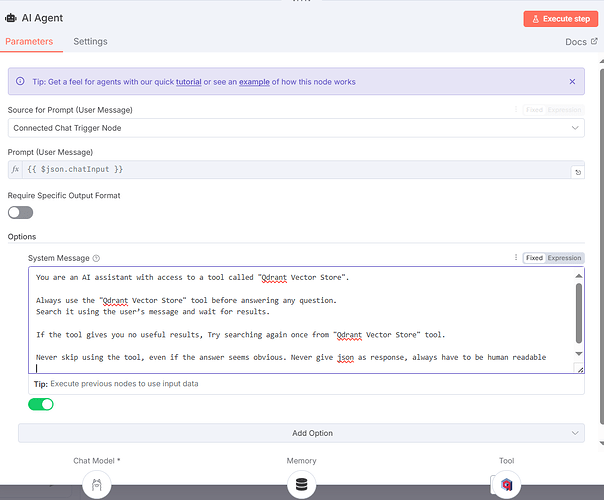Toggle Require Specific Output Format switch

20,212
